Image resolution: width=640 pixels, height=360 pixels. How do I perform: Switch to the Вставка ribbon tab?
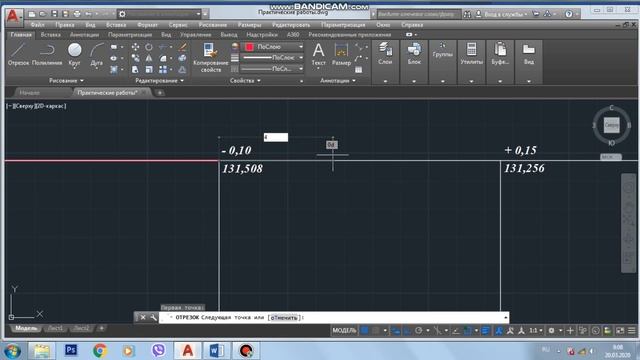[51, 35]
